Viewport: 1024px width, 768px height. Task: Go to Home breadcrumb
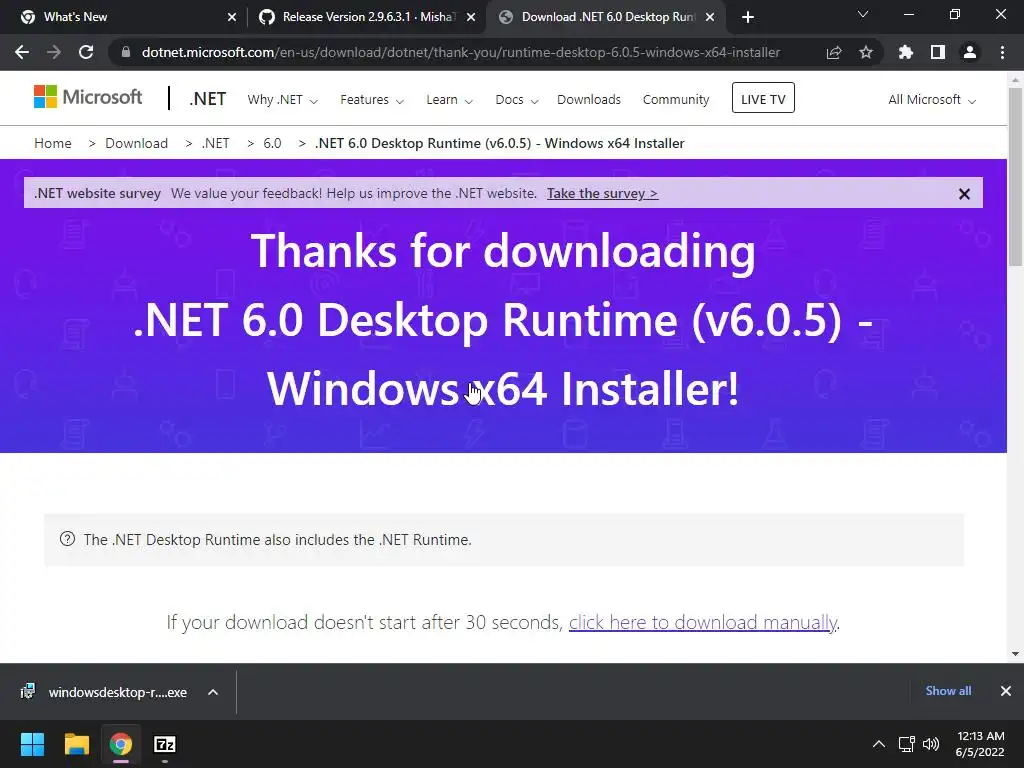53,143
